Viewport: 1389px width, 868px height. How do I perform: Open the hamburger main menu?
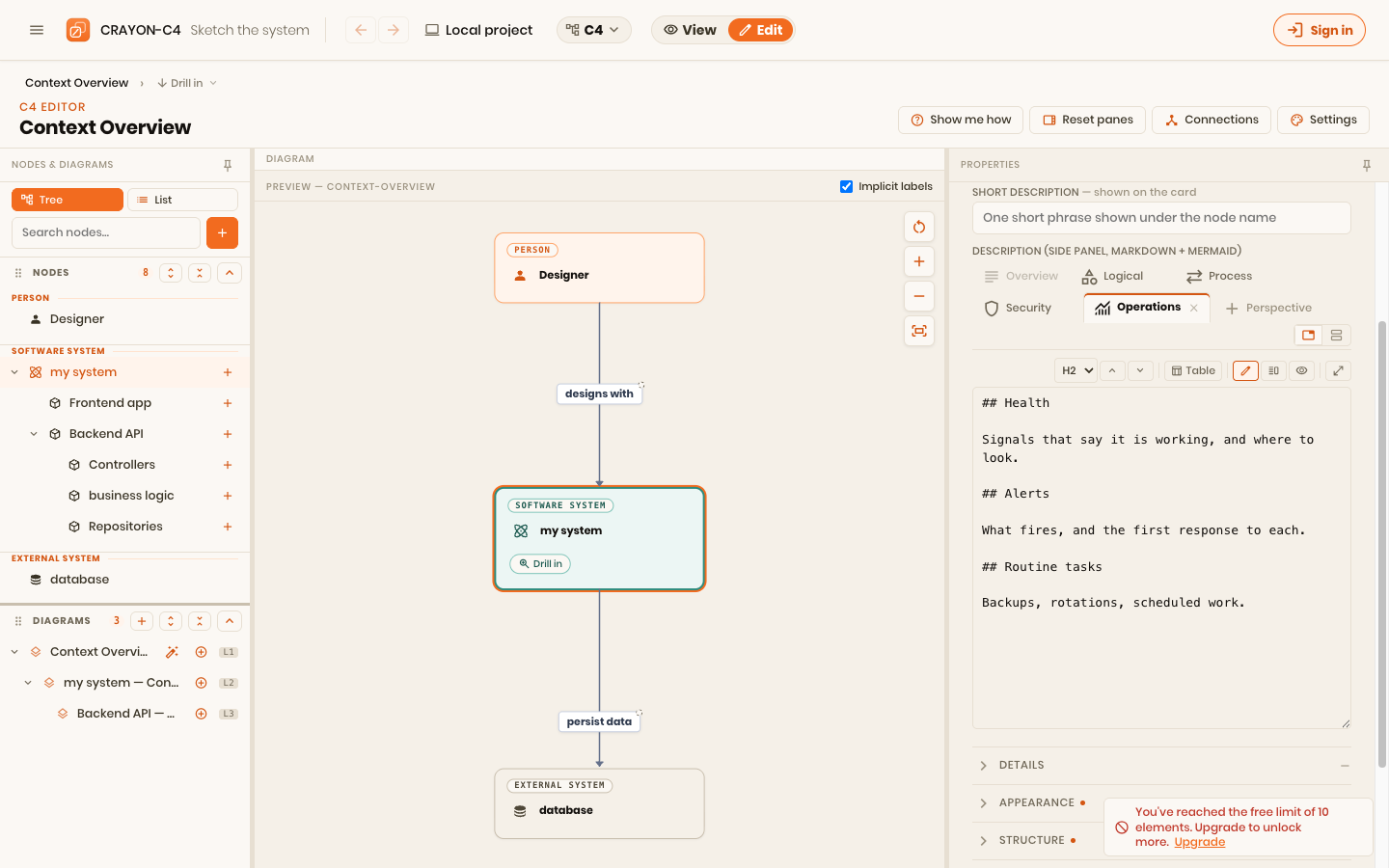tap(37, 30)
